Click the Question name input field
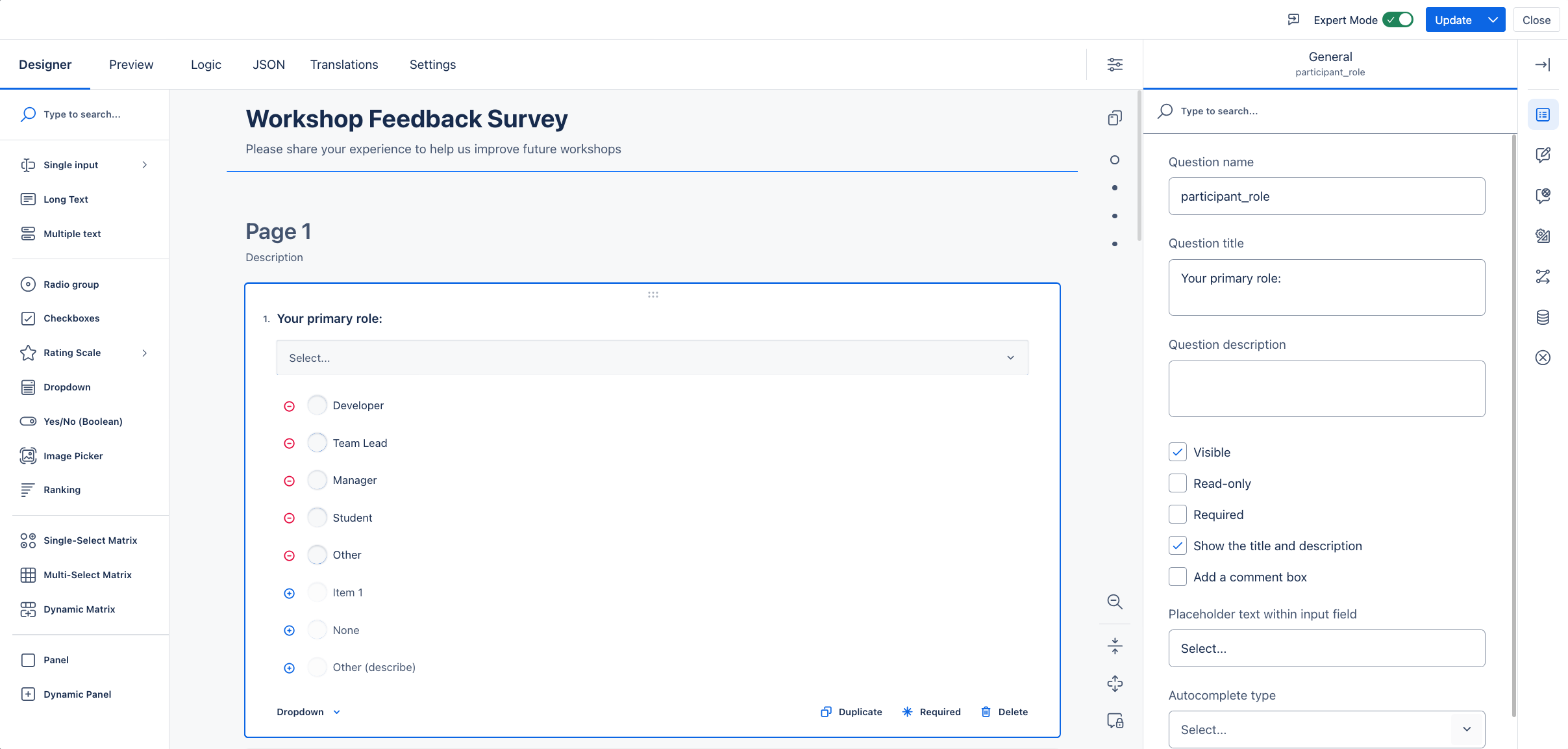The width and height of the screenshot is (1568, 749). tap(1326, 196)
